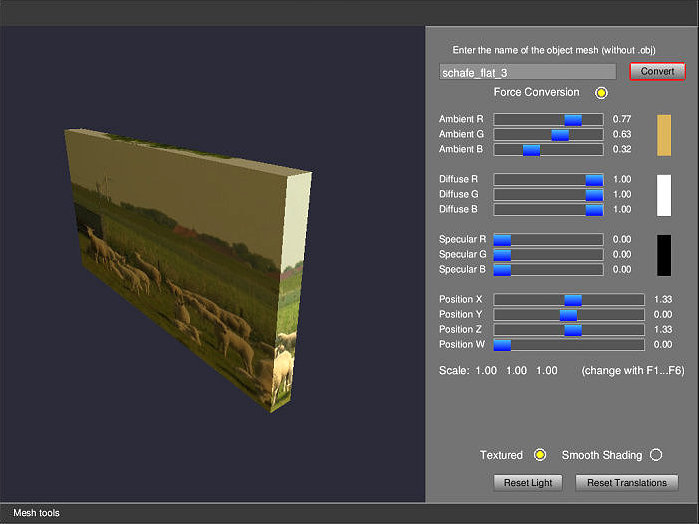The height and width of the screenshot is (524, 699).
Task: Click the Convert button
Action: 657,71
